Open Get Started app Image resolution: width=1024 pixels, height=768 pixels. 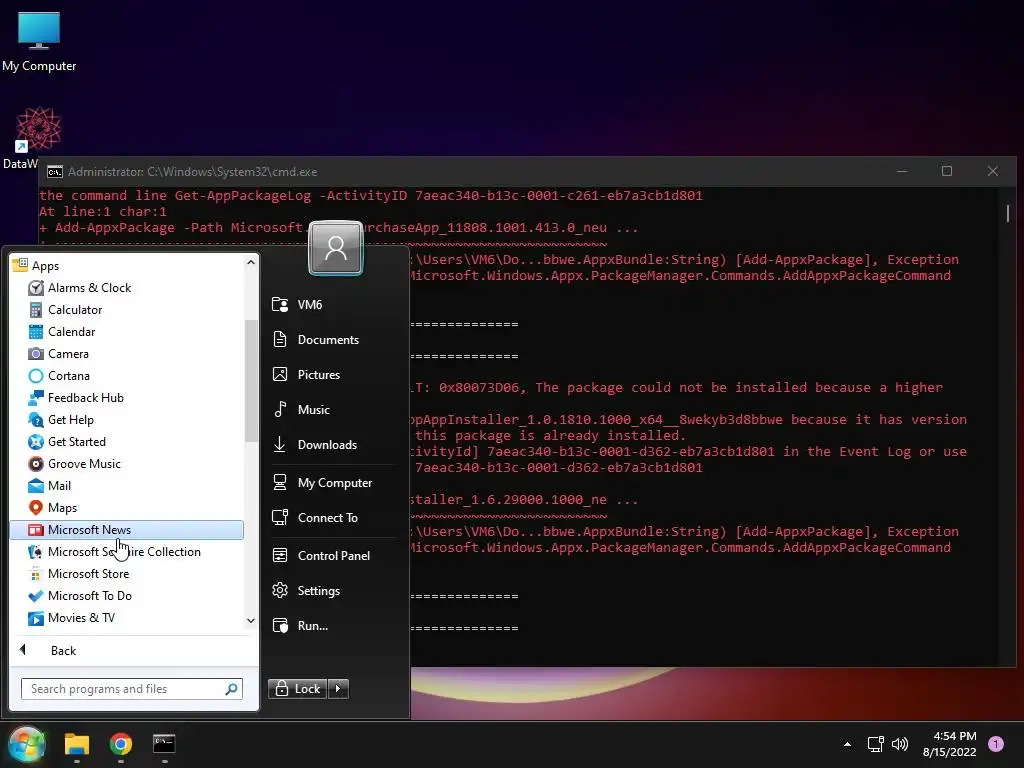coord(127,441)
